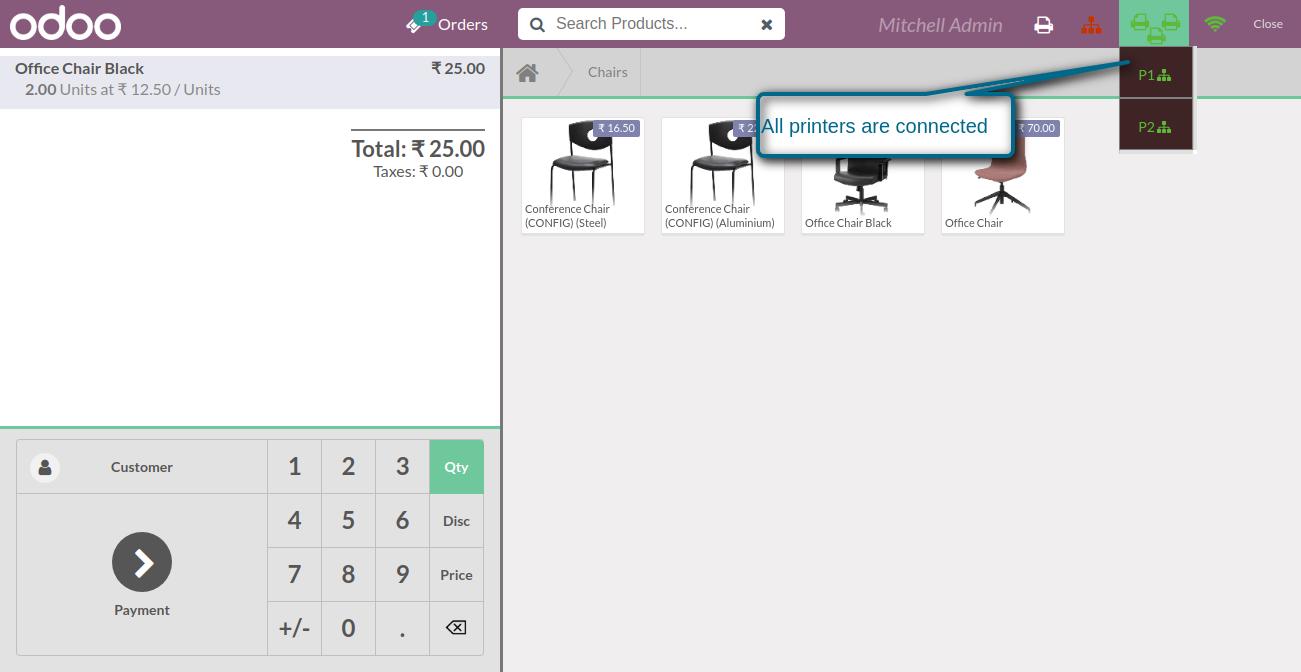
Task: Click the green Wi-Fi connection icon
Action: pos(1215,24)
